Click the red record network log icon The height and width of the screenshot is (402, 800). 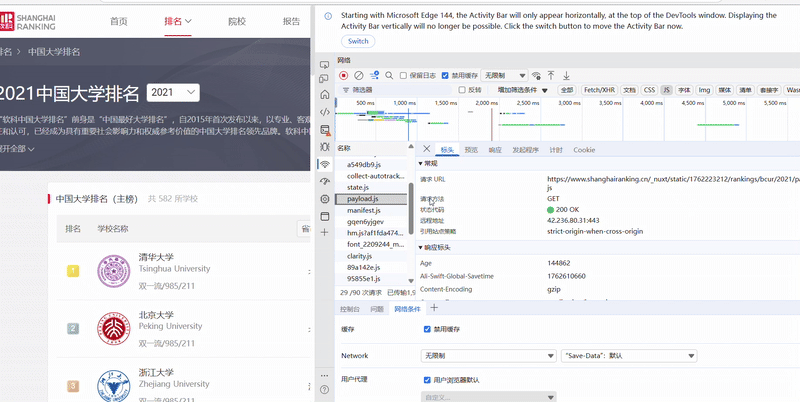tap(343, 76)
